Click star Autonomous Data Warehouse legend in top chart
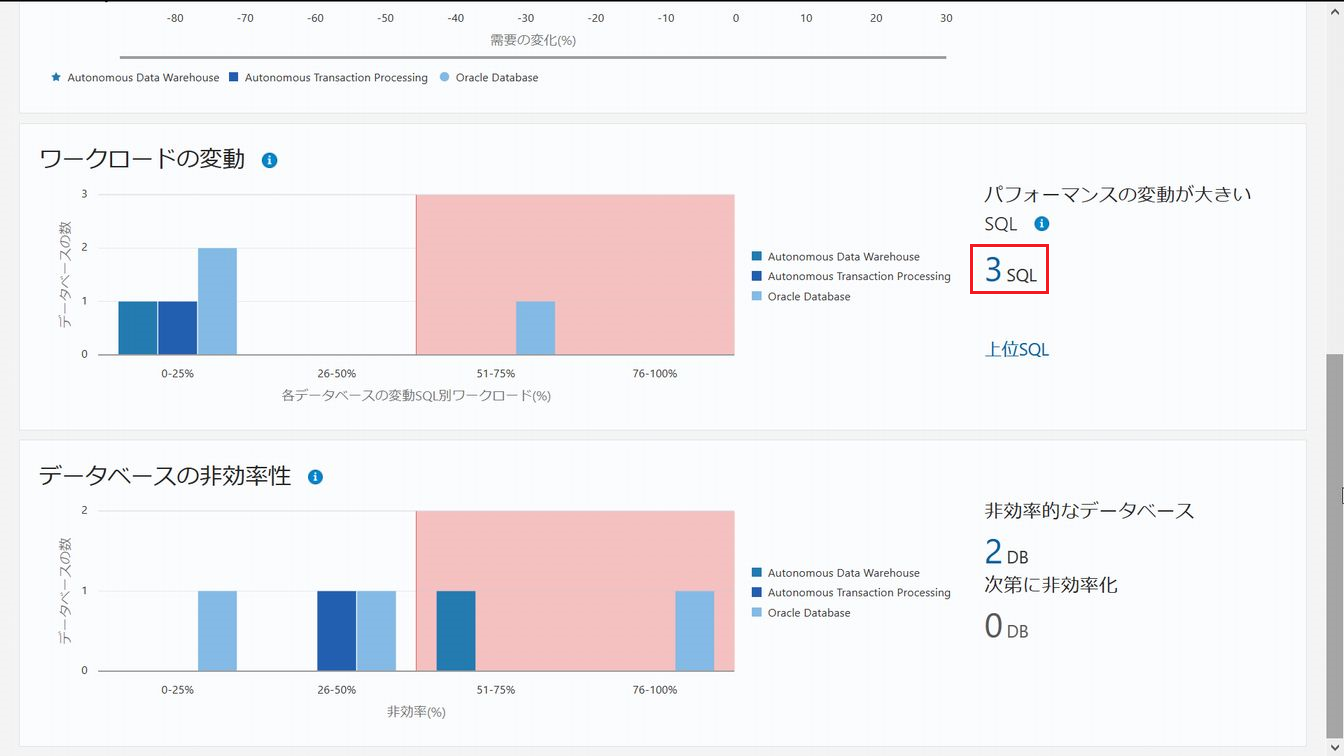1344x756 pixels. 135,77
